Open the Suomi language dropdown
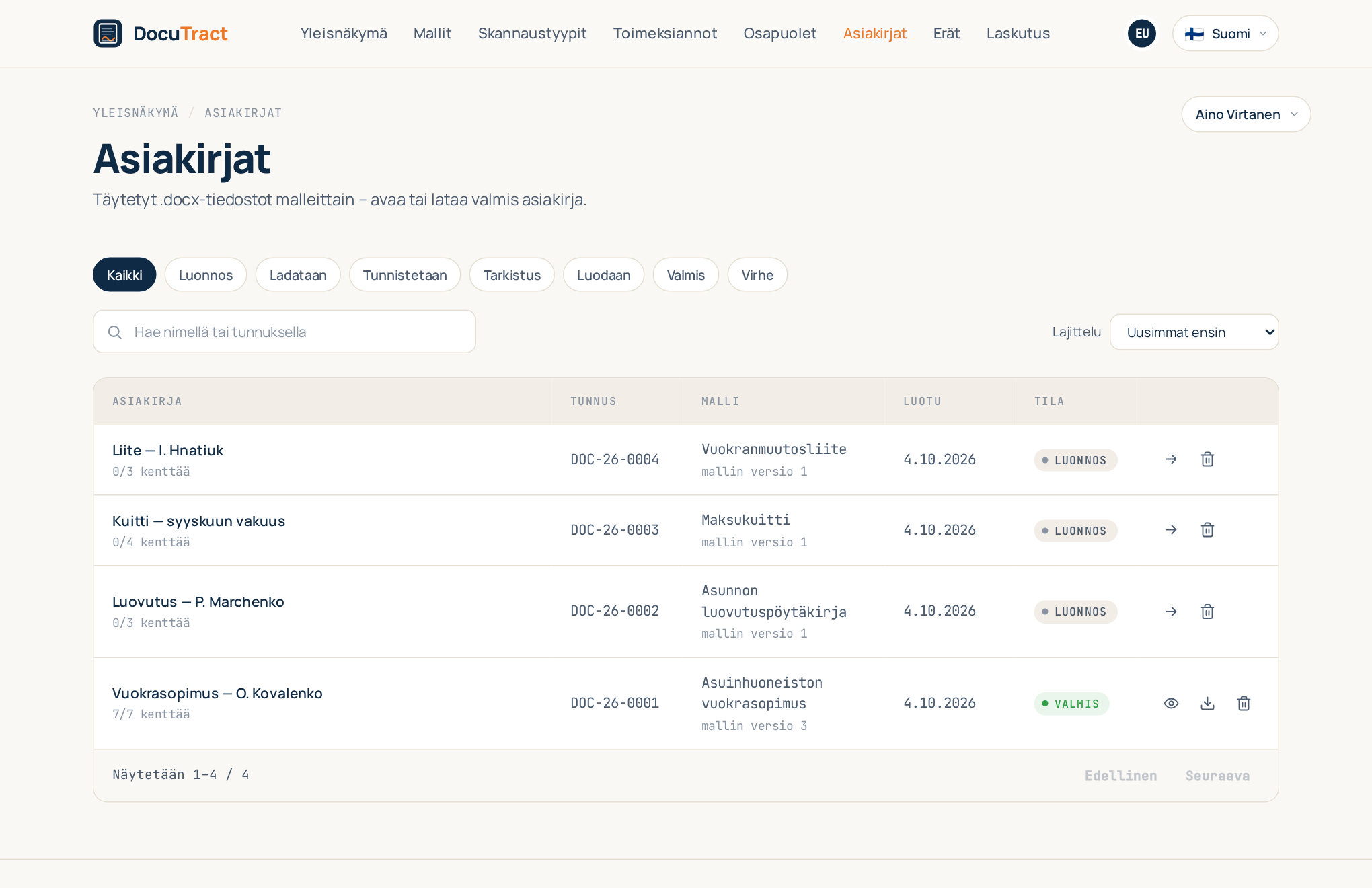Image resolution: width=1372 pixels, height=888 pixels. [x=1225, y=34]
